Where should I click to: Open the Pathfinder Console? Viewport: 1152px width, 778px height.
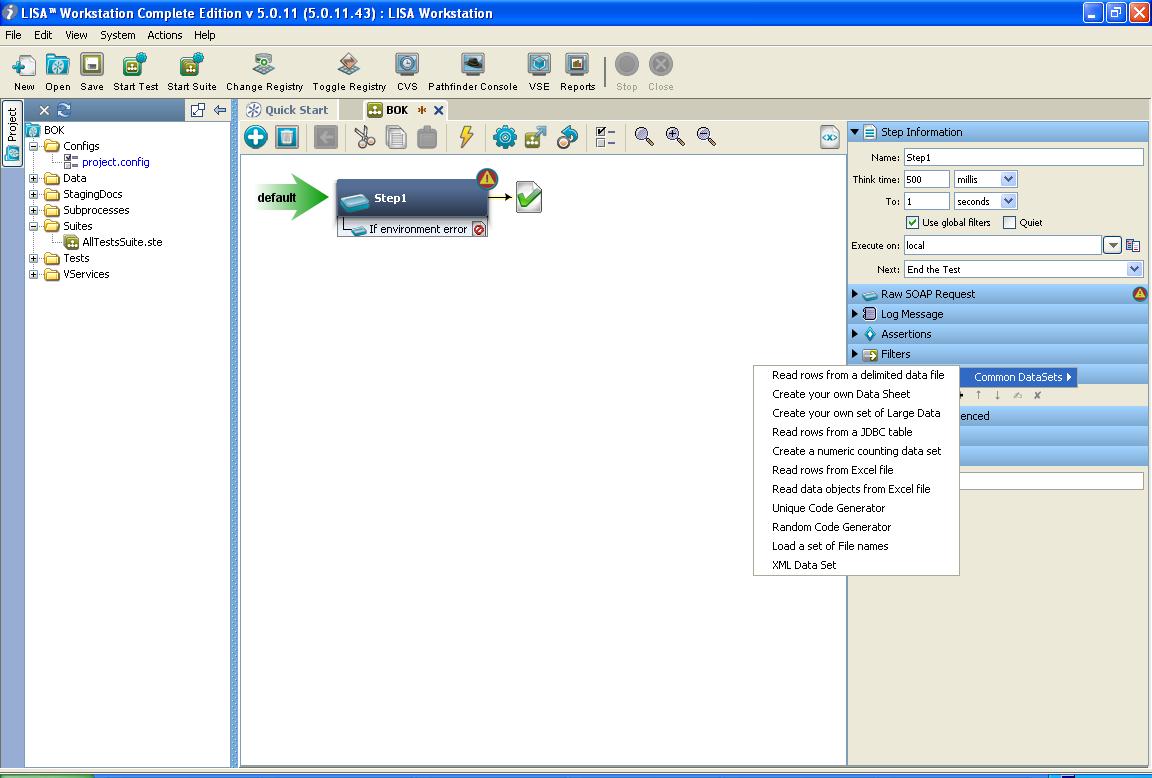(472, 65)
